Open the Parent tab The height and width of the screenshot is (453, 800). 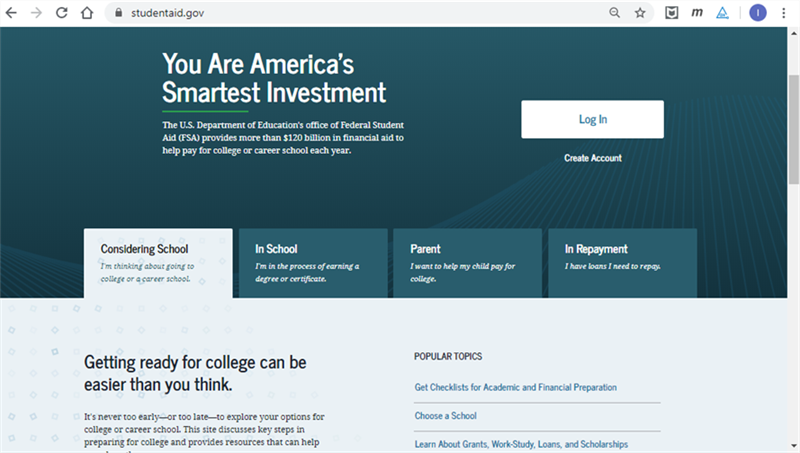pyautogui.click(x=467, y=262)
